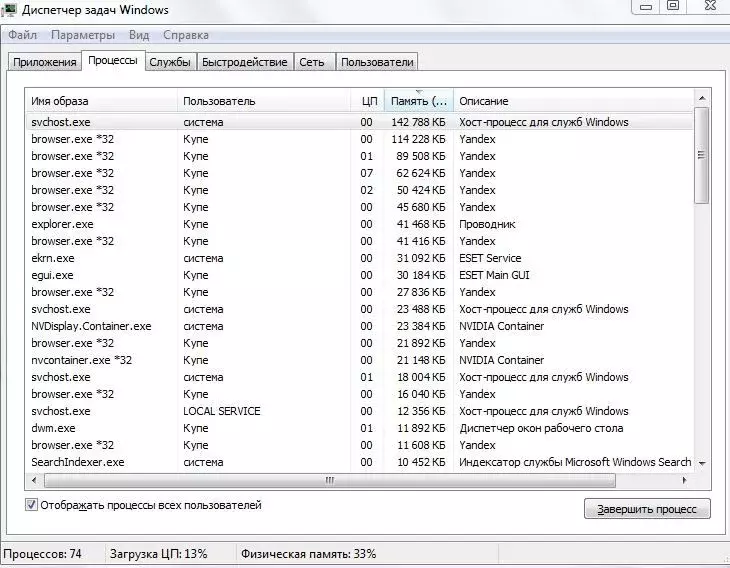Select svchost.exe row using 18 004 КБ

pos(359,377)
